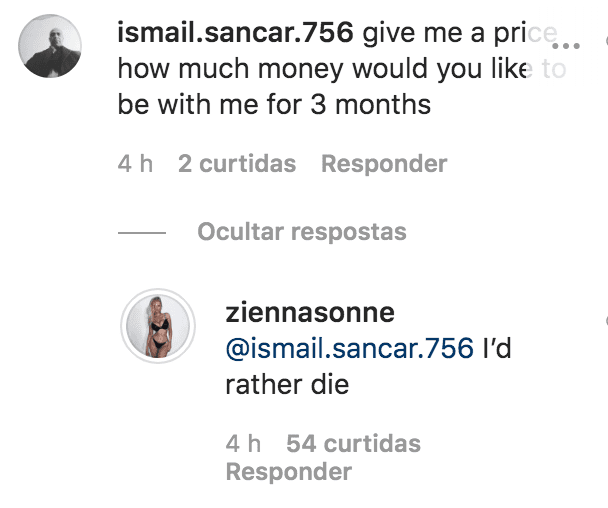This screenshot has width=608, height=508.
Task: Open ziennasonne's profile picture
Action: (x=157, y=326)
